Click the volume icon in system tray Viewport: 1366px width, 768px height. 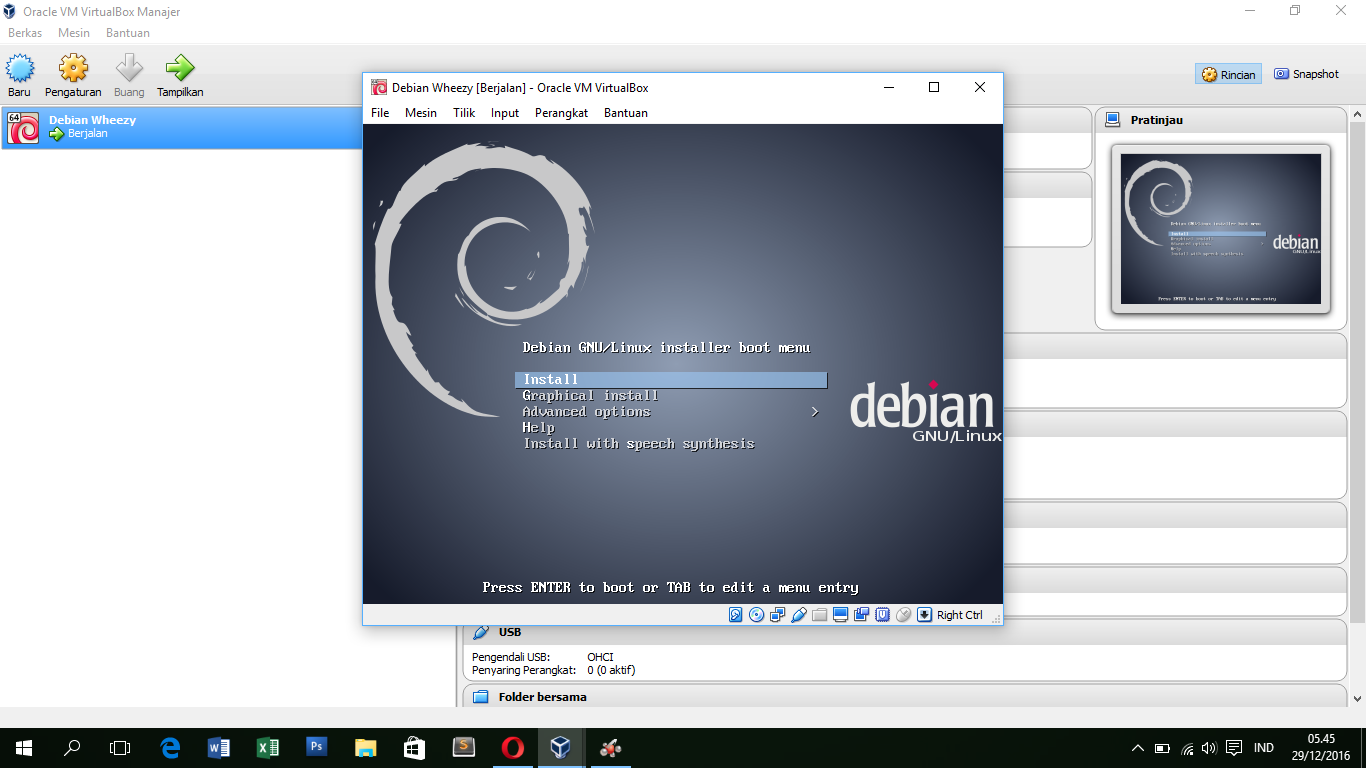coord(1209,748)
